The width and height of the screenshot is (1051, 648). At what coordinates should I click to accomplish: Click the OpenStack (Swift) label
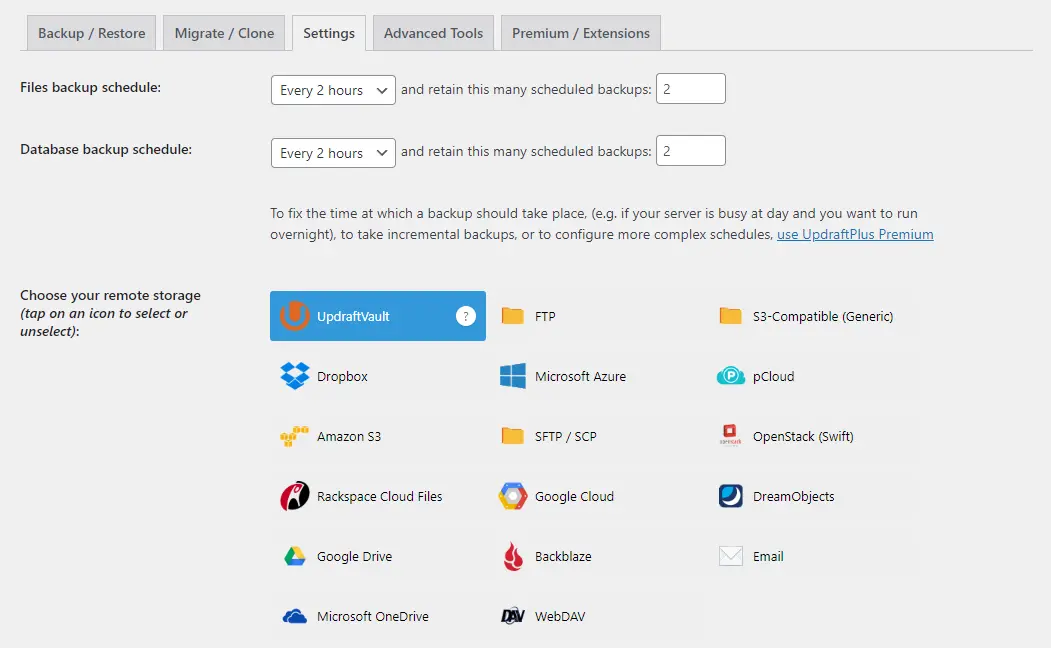click(x=803, y=437)
